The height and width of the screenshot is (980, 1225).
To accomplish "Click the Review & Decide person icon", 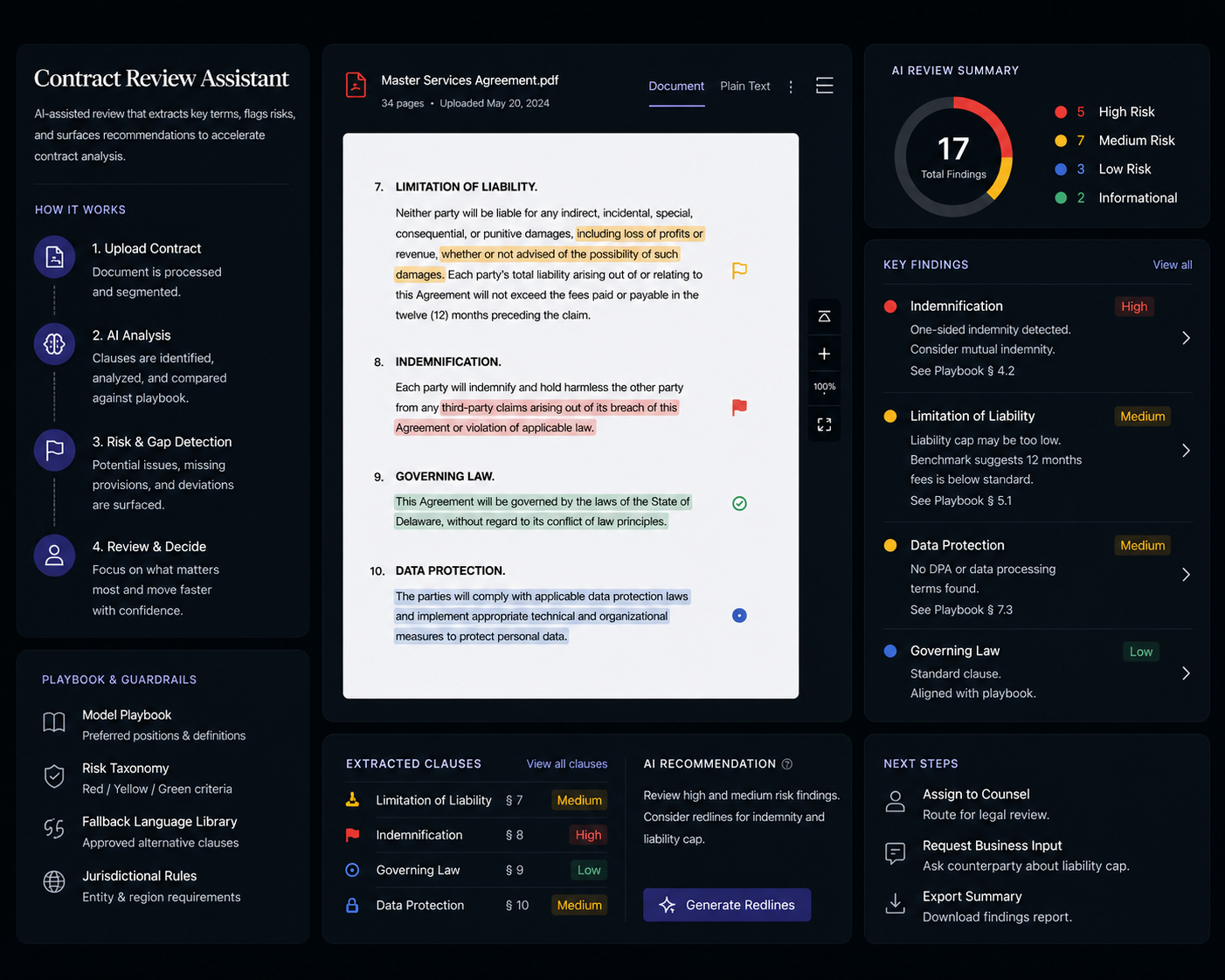I will click(x=54, y=556).
